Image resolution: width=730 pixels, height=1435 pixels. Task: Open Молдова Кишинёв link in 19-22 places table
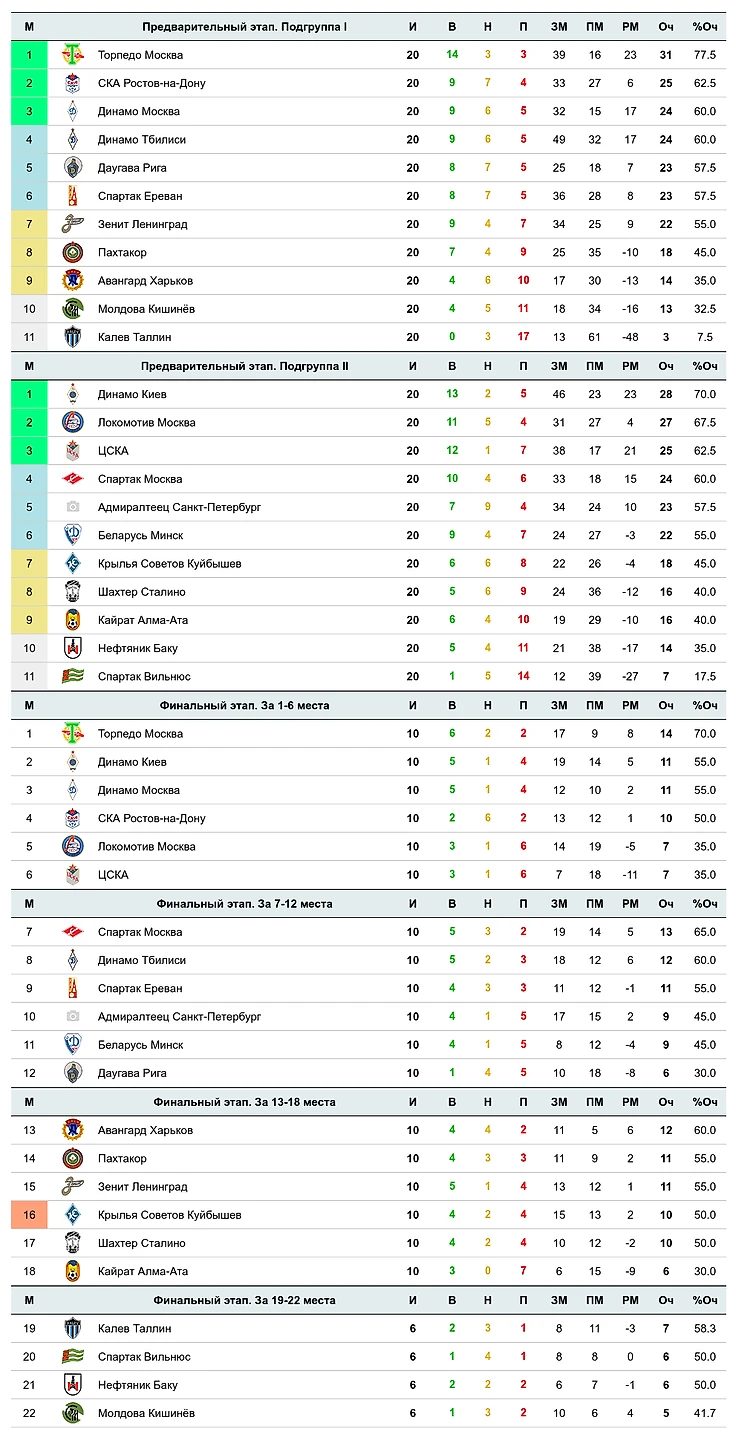coord(146,1413)
